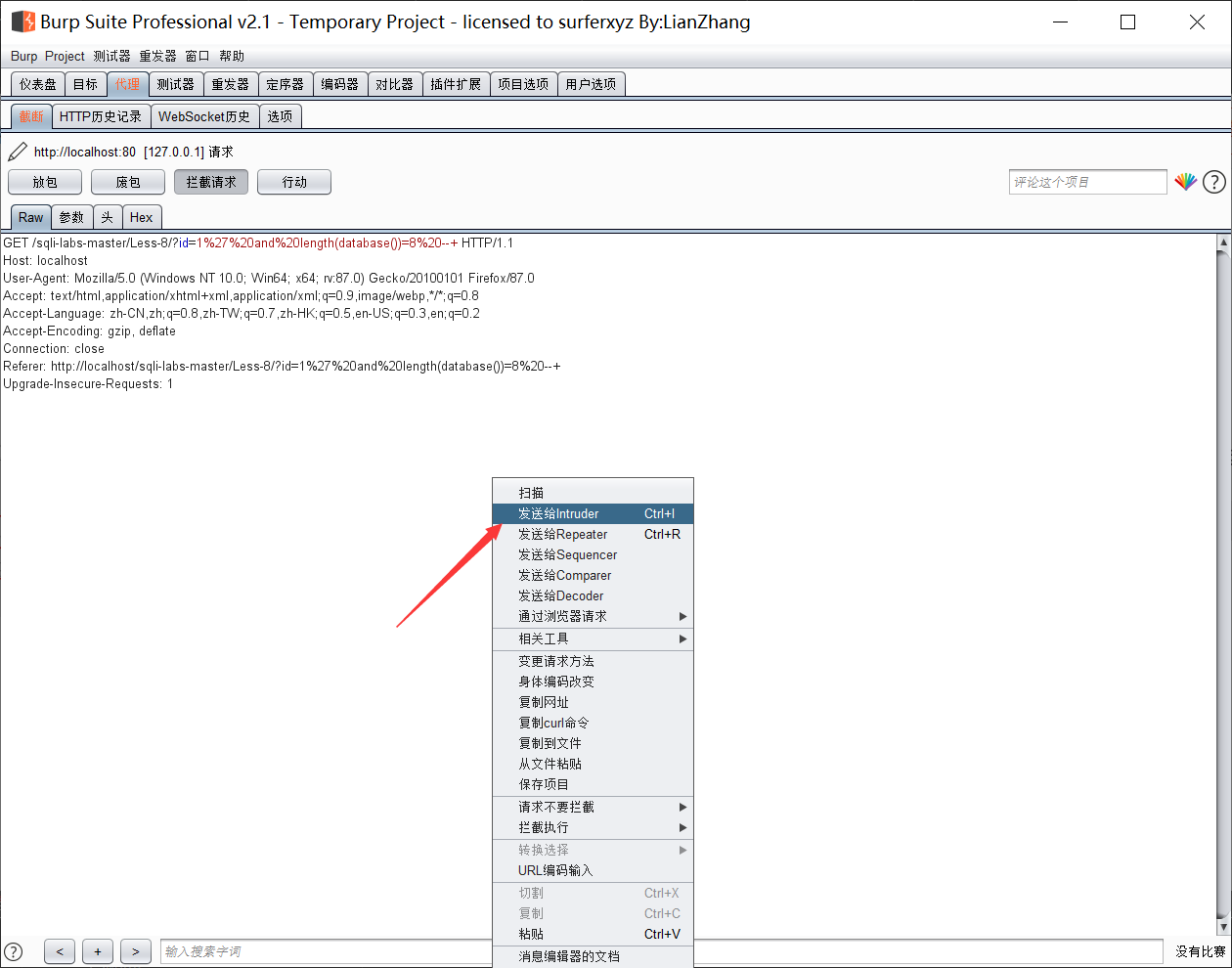This screenshot has width=1232, height=968.
Task: Click 粘贴 in context menu
Action: point(593,934)
